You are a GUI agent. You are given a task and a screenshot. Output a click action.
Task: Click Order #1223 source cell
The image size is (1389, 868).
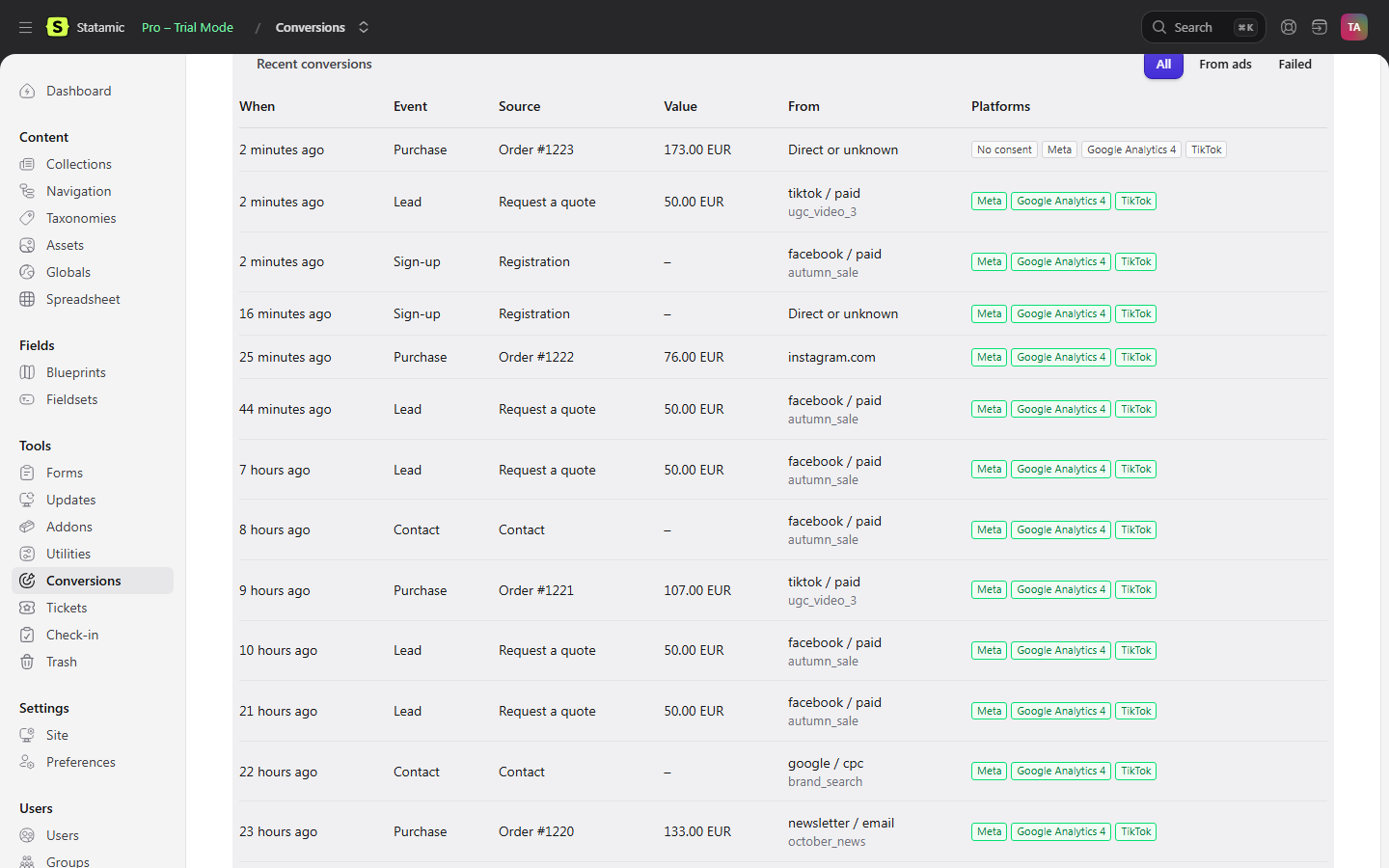point(536,149)
